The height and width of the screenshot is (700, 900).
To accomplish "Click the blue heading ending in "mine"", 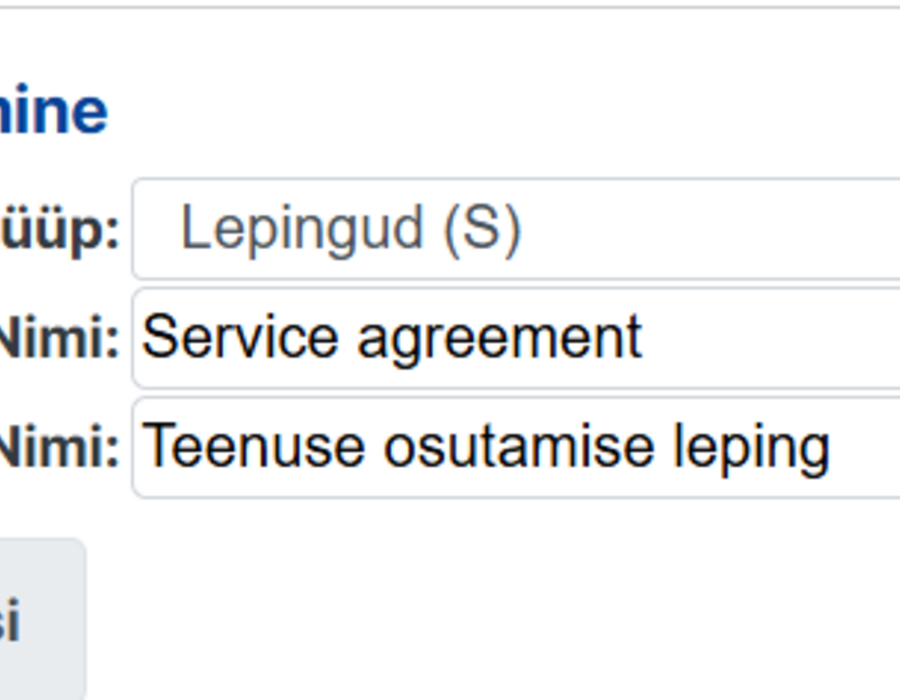I will click(53, 110).
